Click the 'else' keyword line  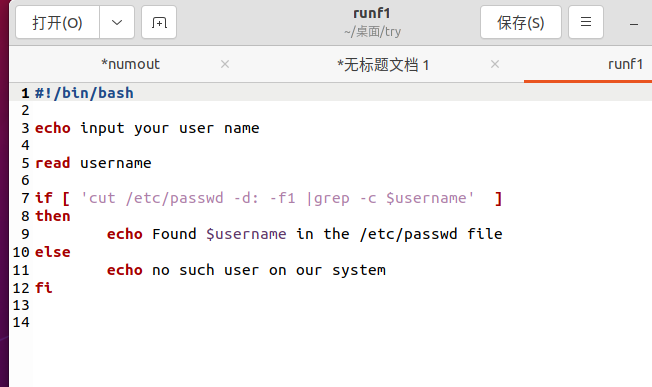click(53, 252)
